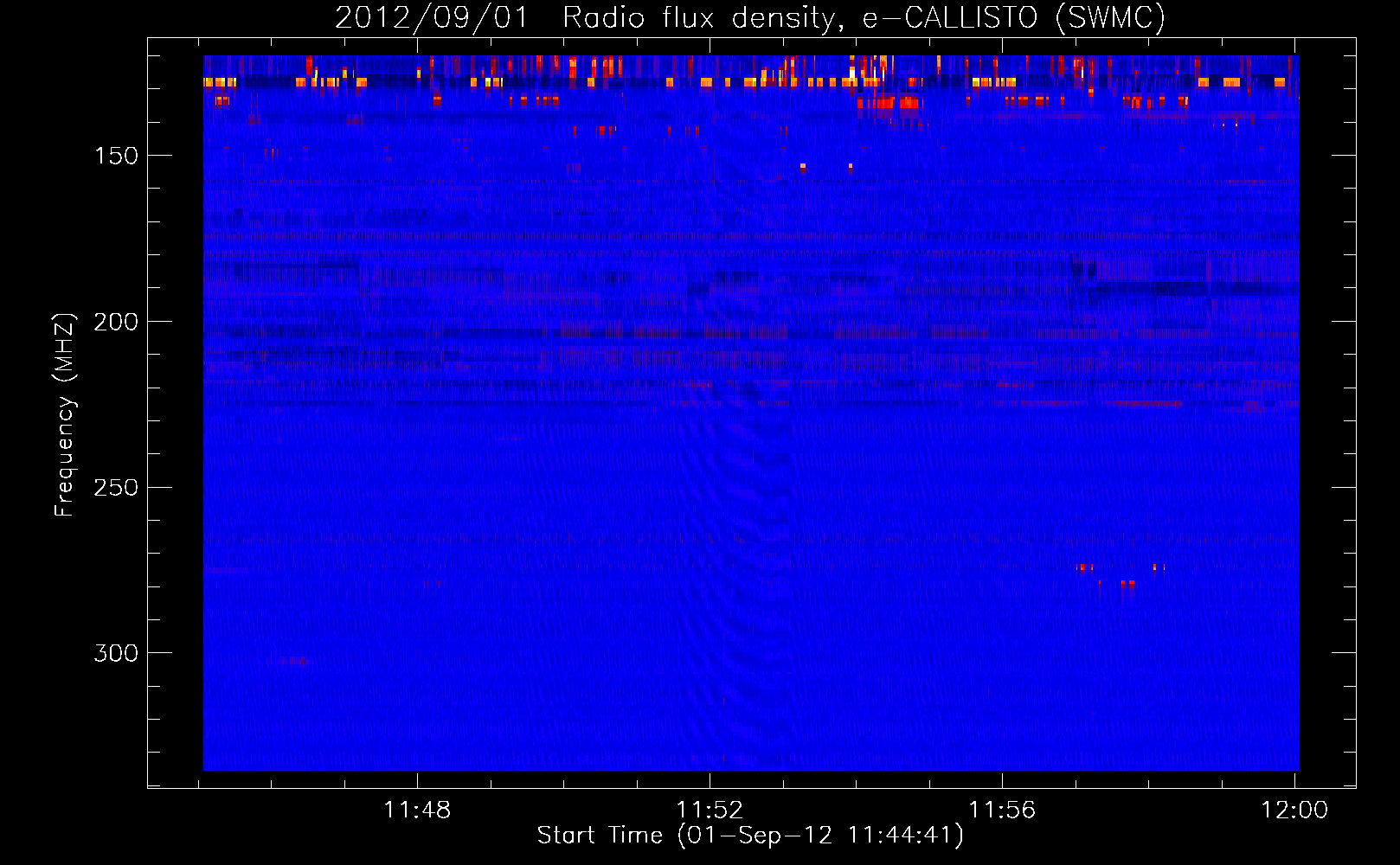
Task: Click the 'Frequency (MHZ)' axis label
Action: [65, 414]
